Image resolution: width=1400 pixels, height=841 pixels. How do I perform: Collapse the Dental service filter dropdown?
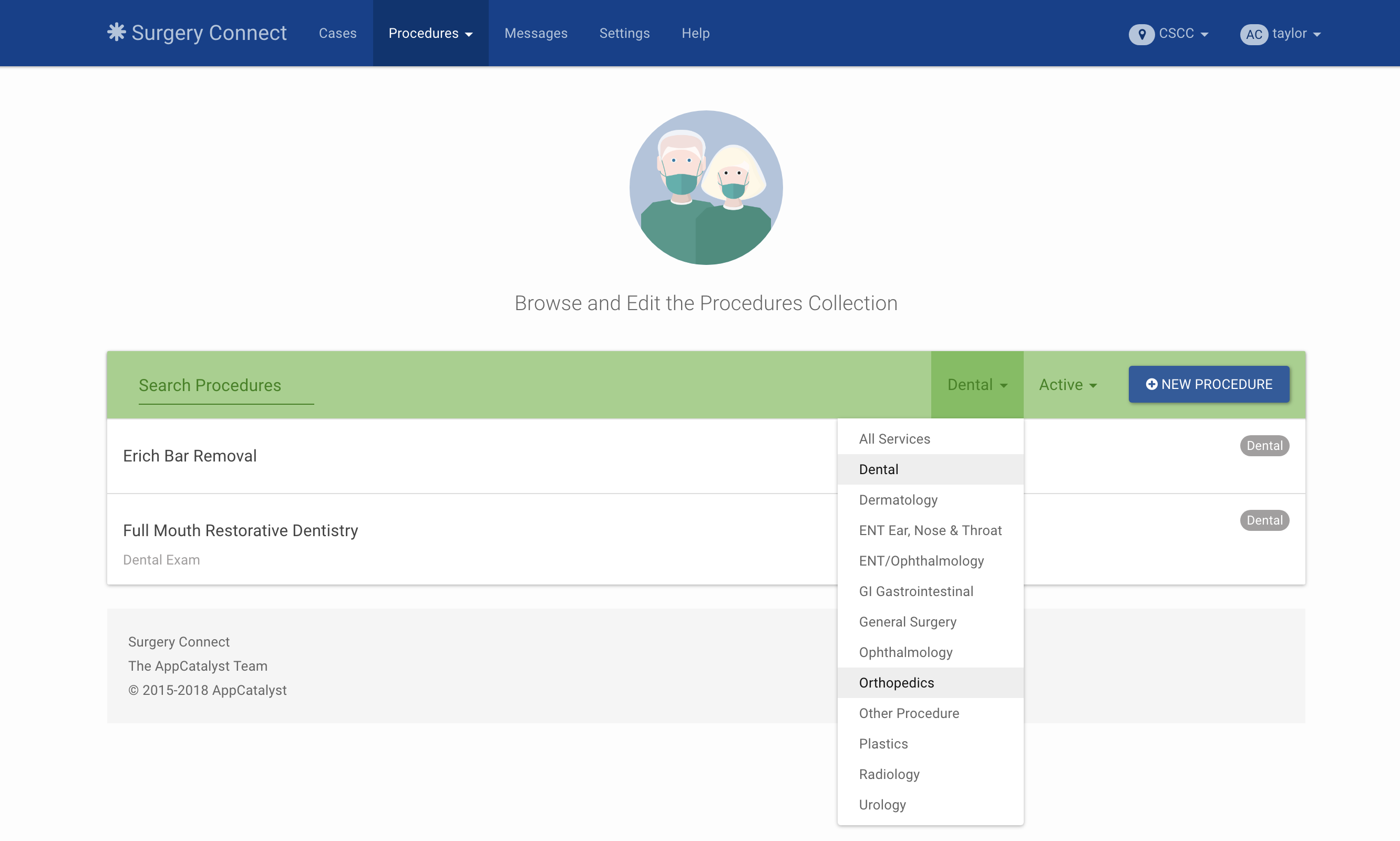coord(977,385)
